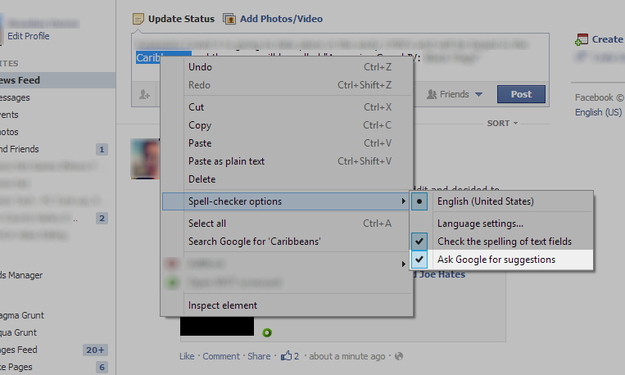625x375 pixels.
Task: Click the about a minute ago timestamp
Action: pos(347,356)
